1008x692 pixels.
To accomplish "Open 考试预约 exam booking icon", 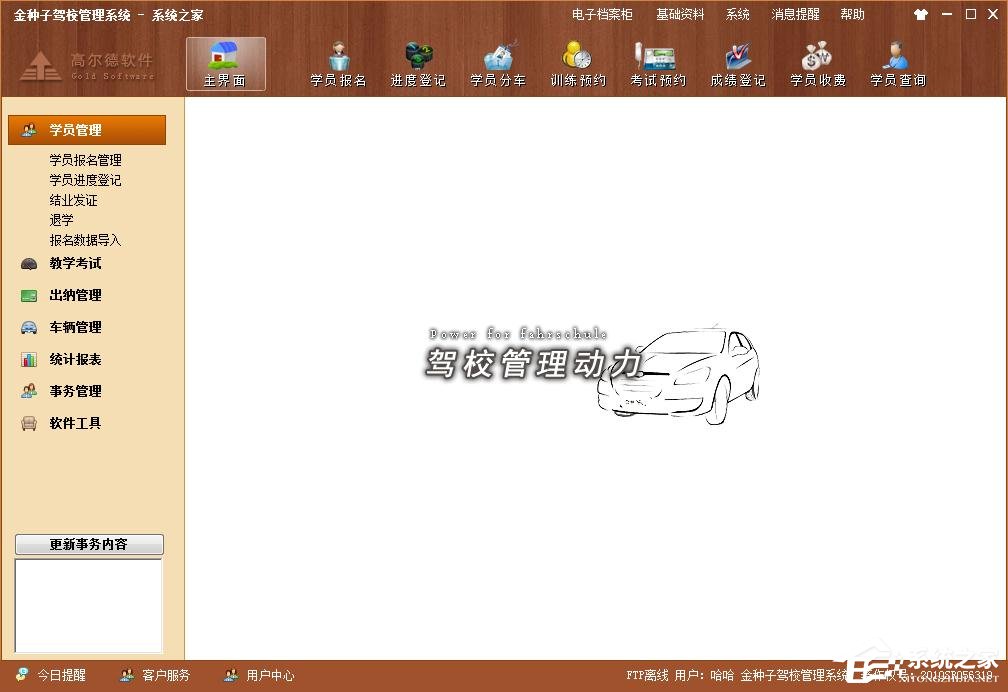I will pos(658,64).
